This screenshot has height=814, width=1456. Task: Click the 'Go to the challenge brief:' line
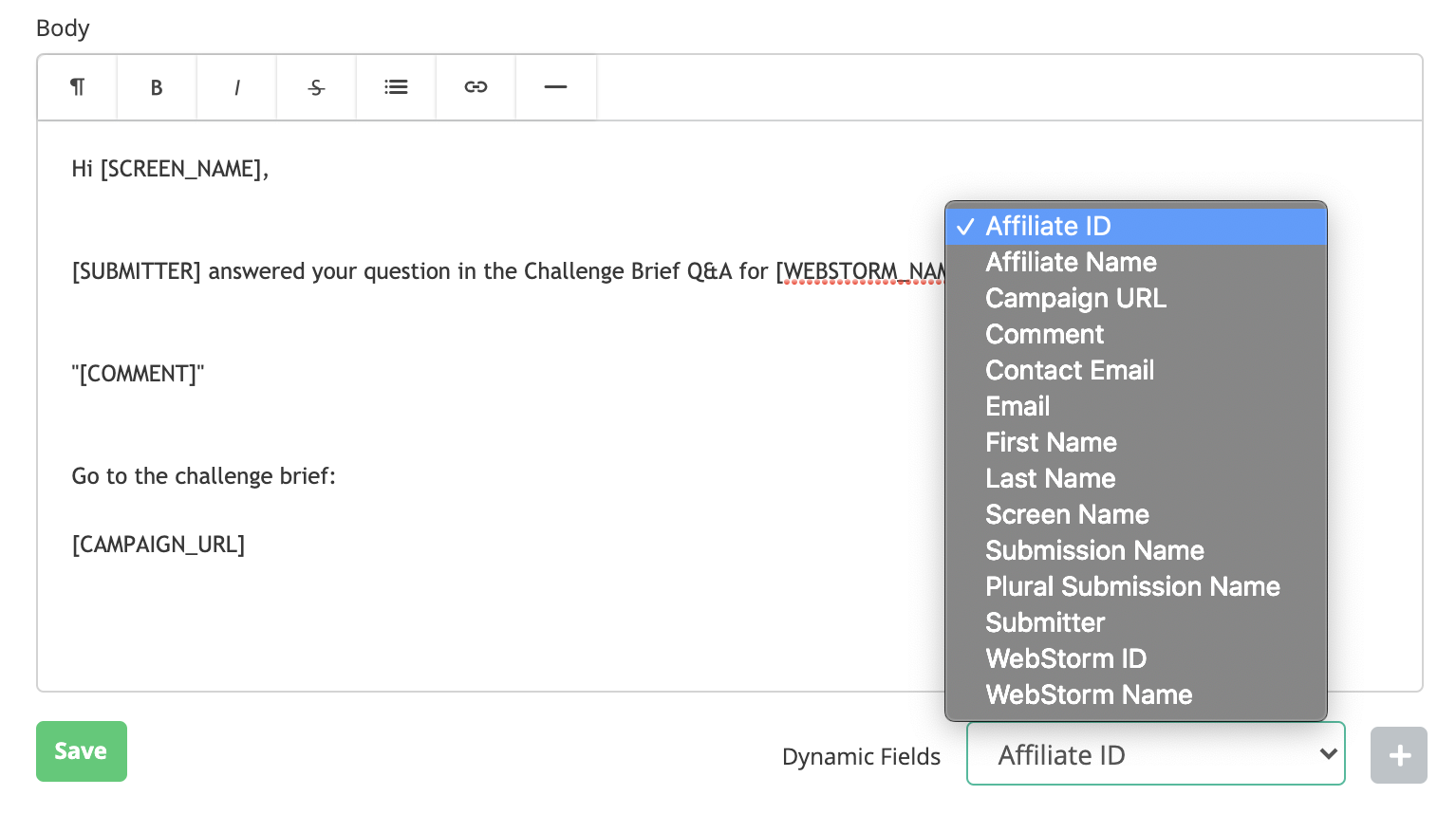(203, 476)
